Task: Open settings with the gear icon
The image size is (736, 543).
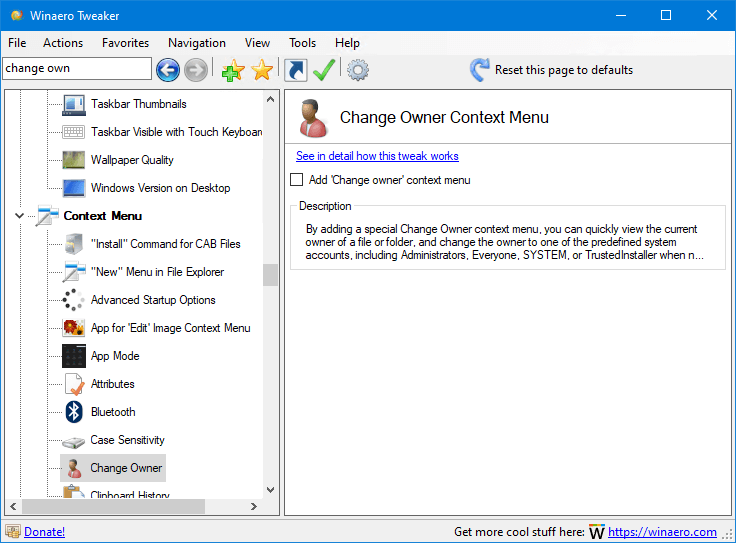Action: pyautogui.click(x=358, y=70)
